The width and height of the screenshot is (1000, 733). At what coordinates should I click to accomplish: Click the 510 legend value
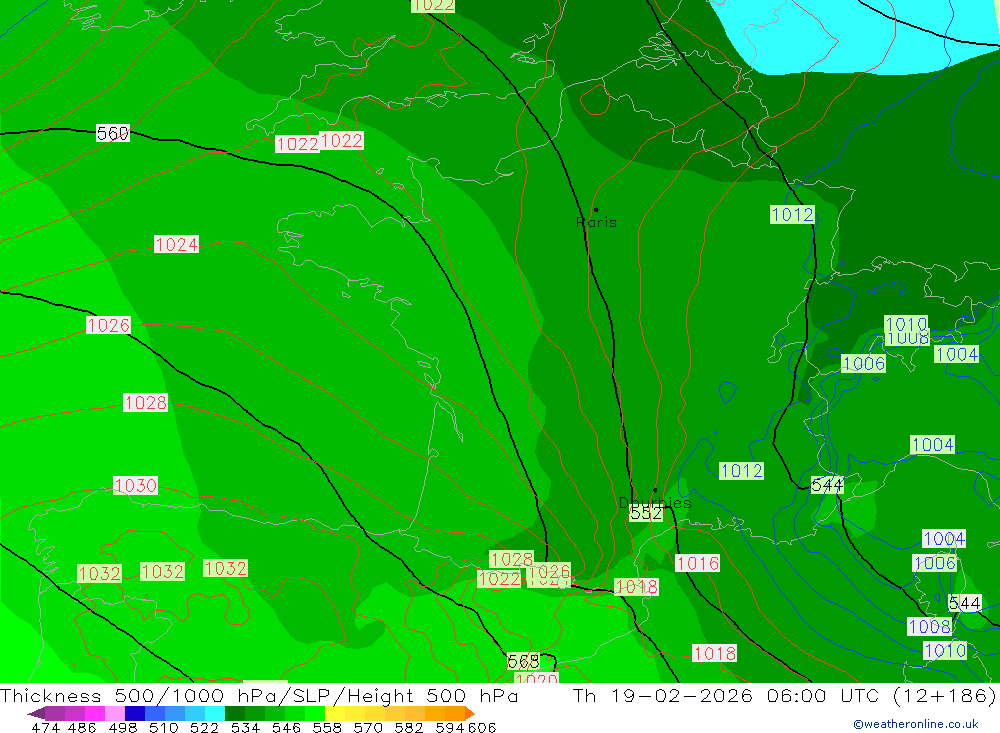(x=163, y=727)
